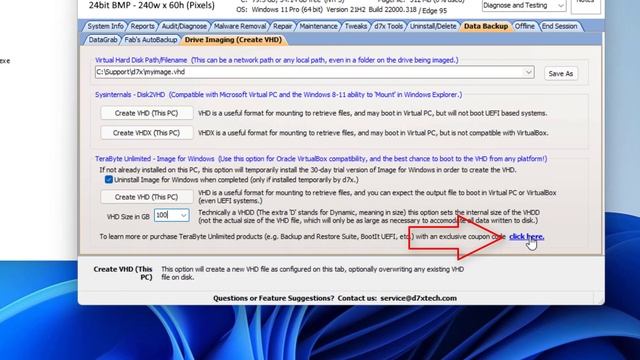Click the Data Backup tab
The height and width of the screenshot is (360, 640).
(486, 26)
